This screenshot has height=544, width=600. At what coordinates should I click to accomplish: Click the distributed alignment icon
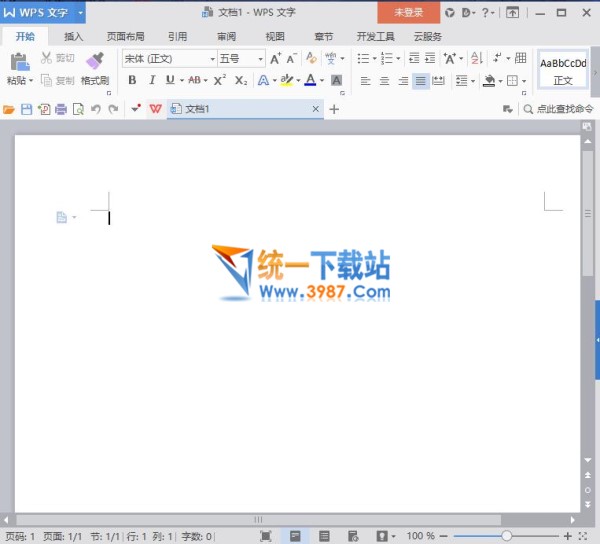(438, 81)
